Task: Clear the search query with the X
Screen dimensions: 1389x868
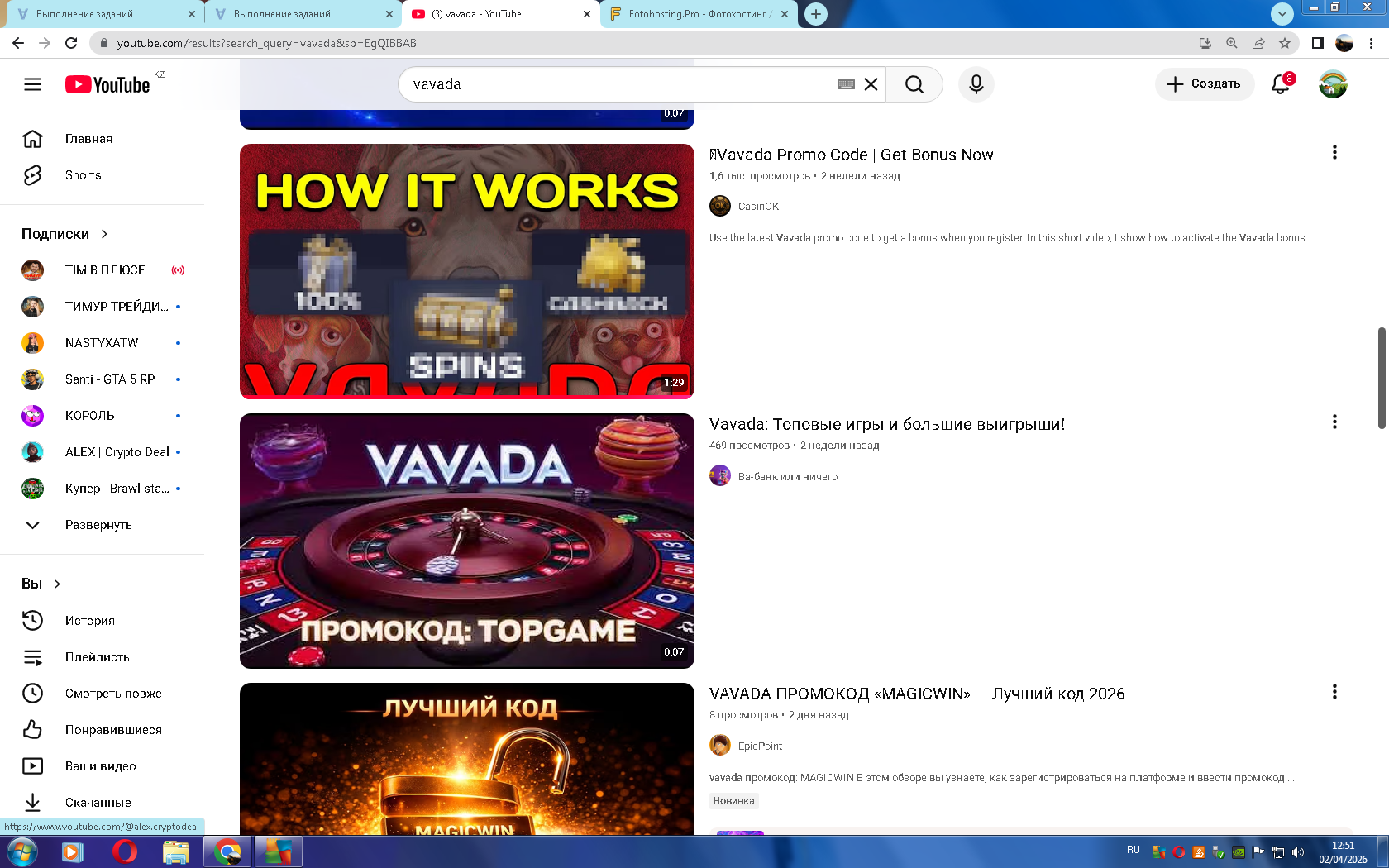Action: [871, 84]
